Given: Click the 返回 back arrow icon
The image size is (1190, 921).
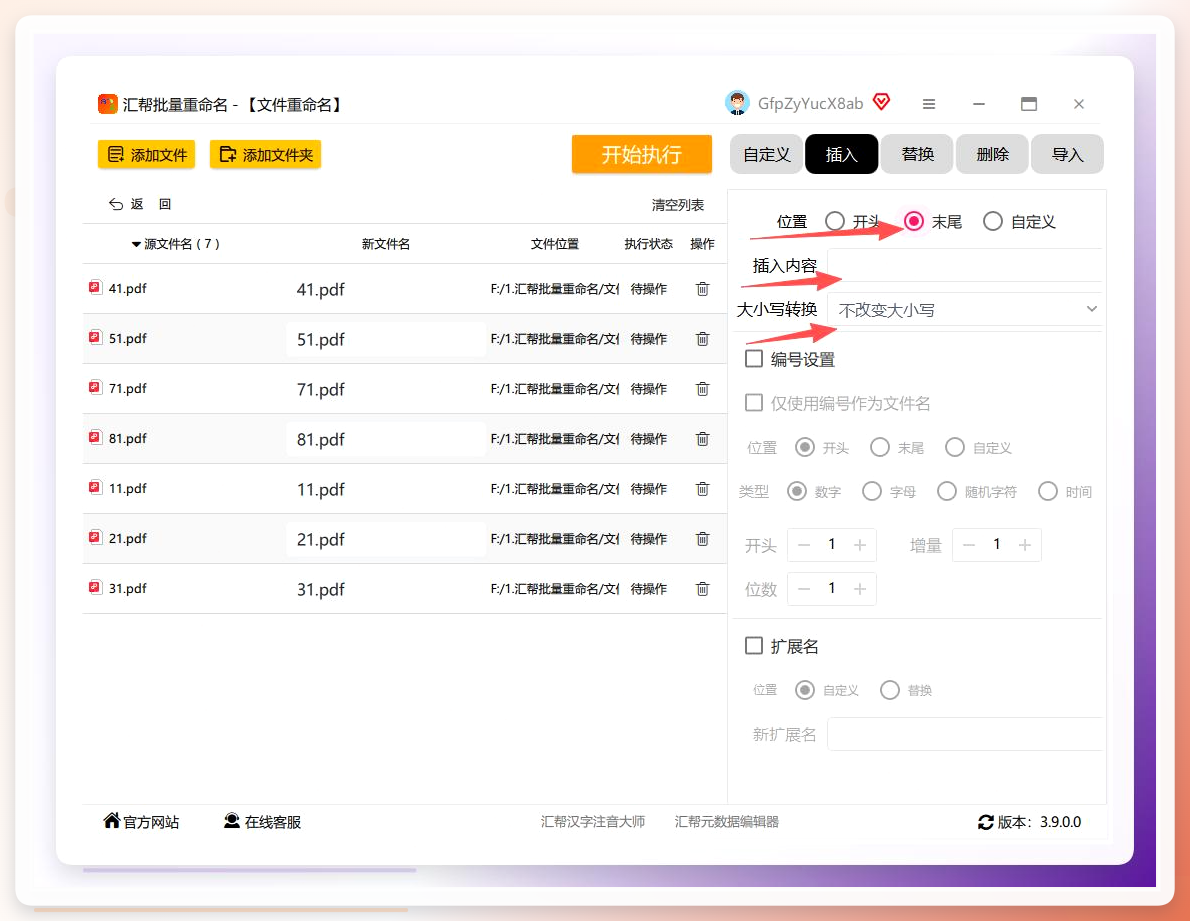Looking at the screenshot, I should coord(116,204).
